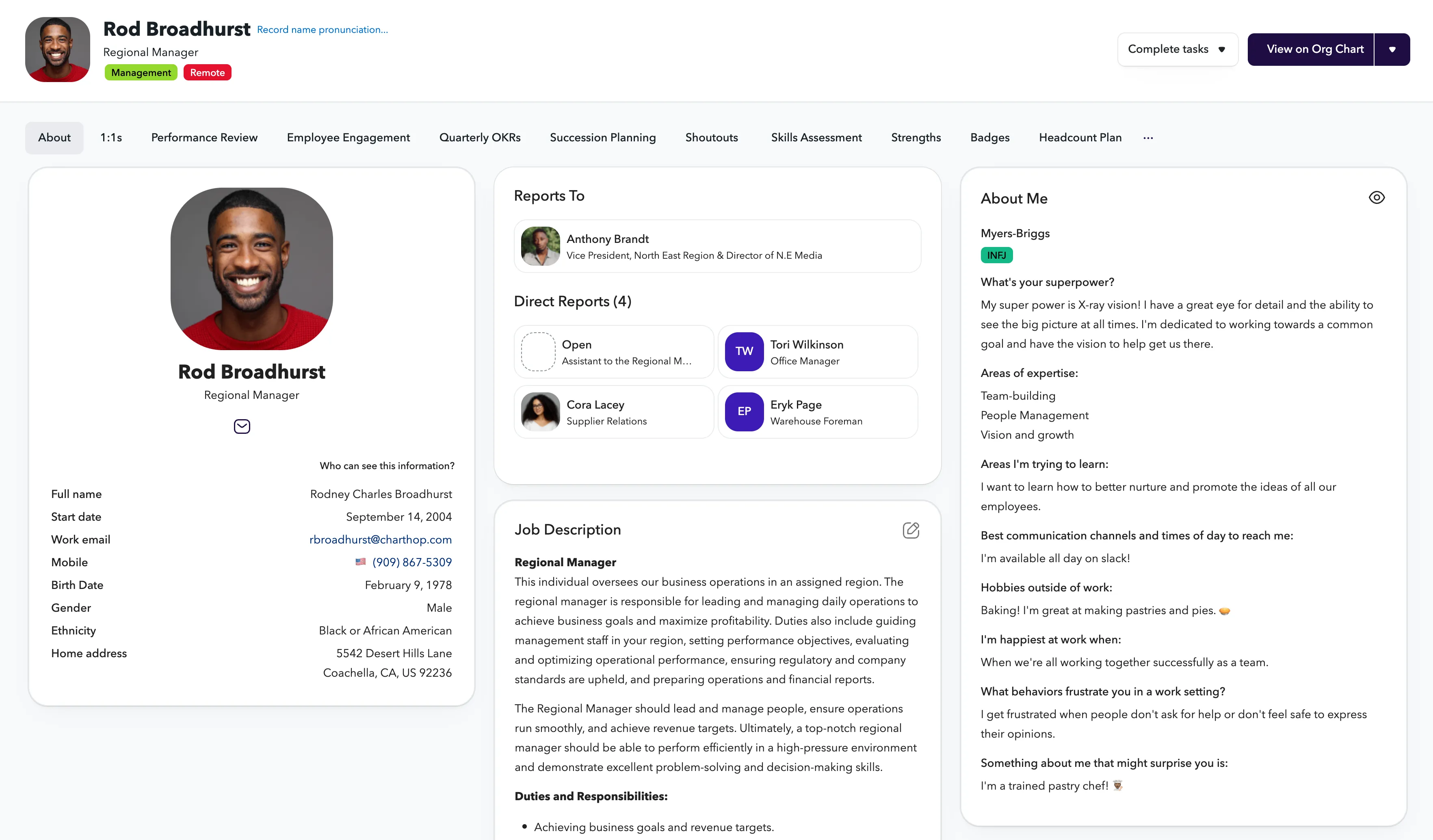This screenshot has width=1433, height=840.
Task: Click the US flag icon beside mobile number
Action: [x=361, y=562]
